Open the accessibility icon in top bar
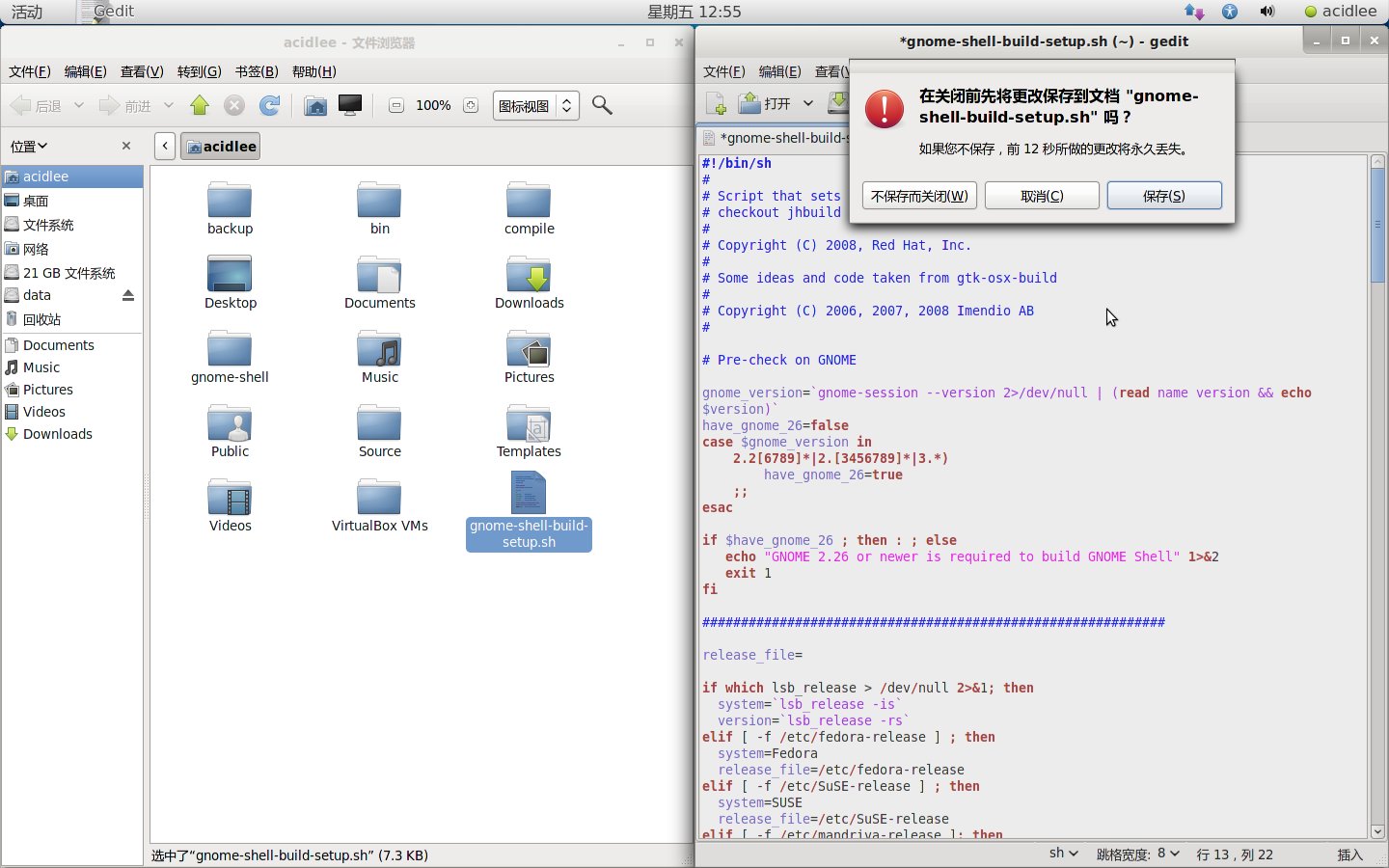 point(1230,12)
